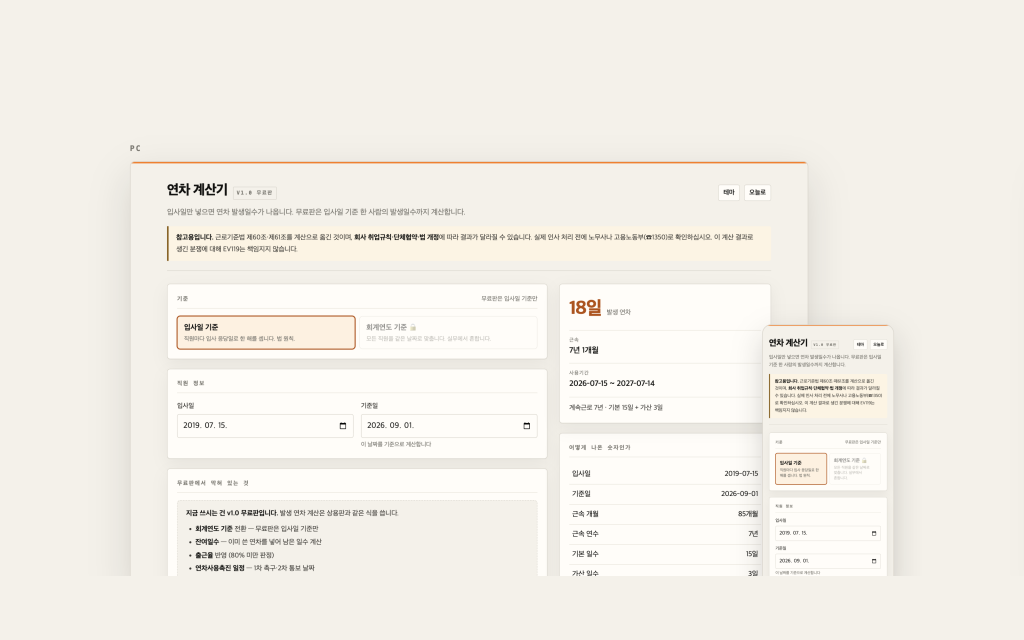
Task: Click 연차사용촉진 일정 bullet item
Action: coord(255,568)
